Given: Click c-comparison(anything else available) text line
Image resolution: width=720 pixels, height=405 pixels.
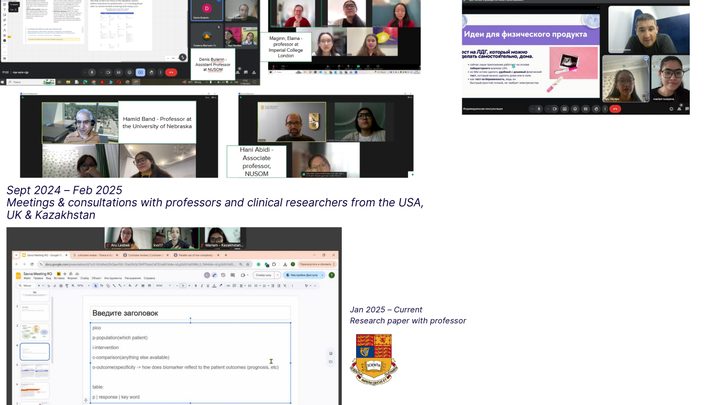Looking at the screenshot, I should tap(131, 357).
